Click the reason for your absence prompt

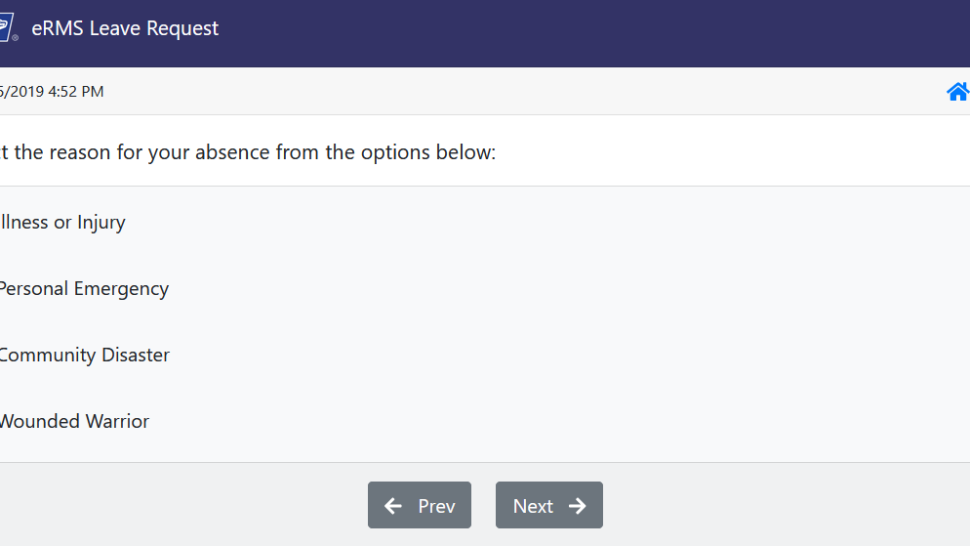[247, 152]
